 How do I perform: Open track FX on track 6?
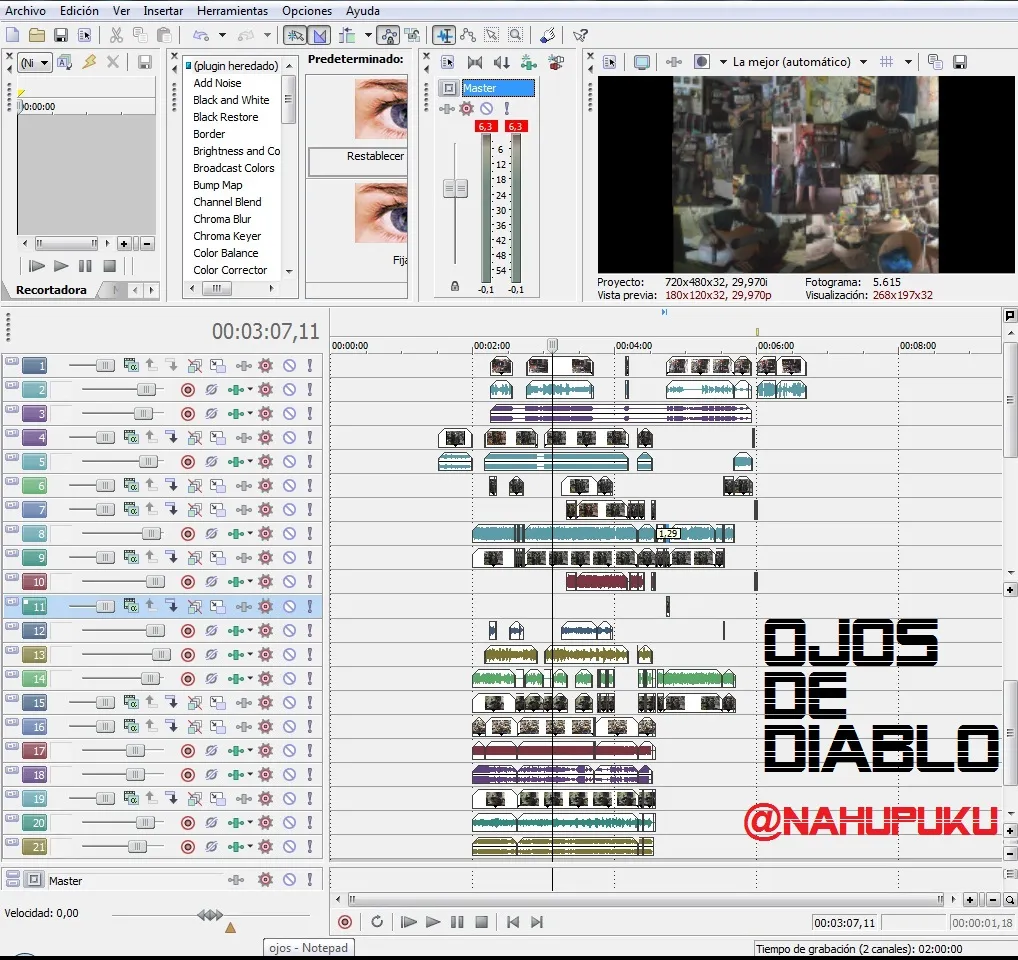265,486
